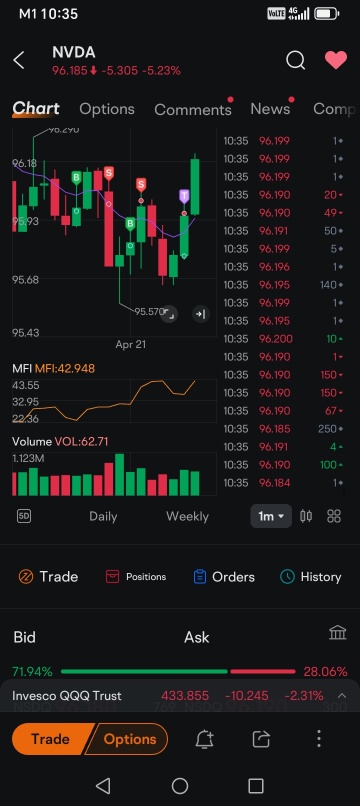Tap the MFI:42.948 indicator label

click(65, 368)
